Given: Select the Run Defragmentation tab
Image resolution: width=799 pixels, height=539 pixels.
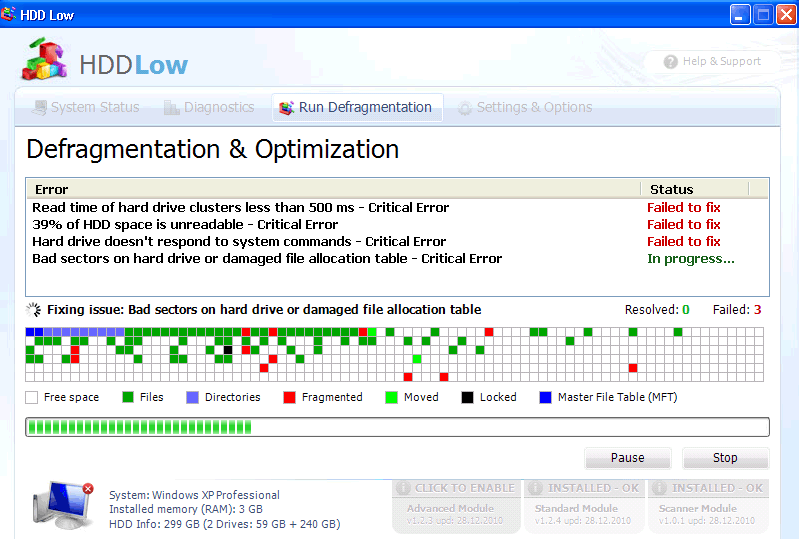Looking at the screenshot, I should click(356, 107).
